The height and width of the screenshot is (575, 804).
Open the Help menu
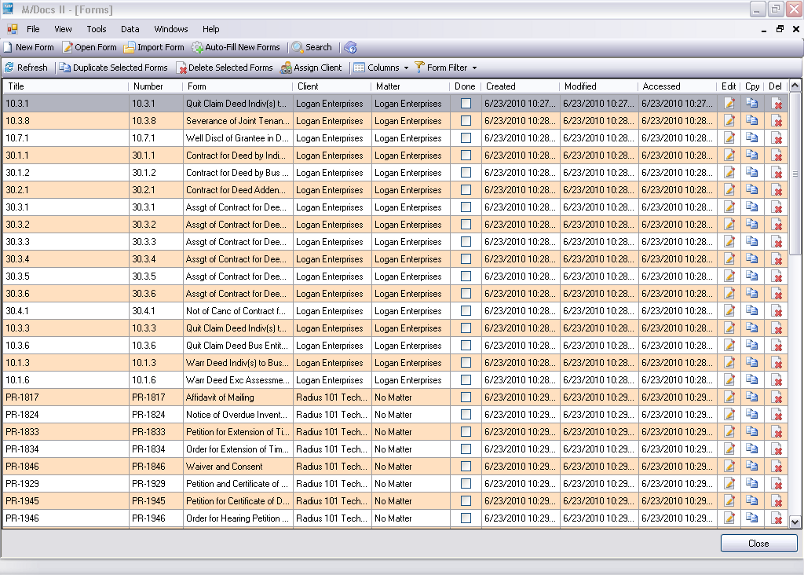(210, 29)
